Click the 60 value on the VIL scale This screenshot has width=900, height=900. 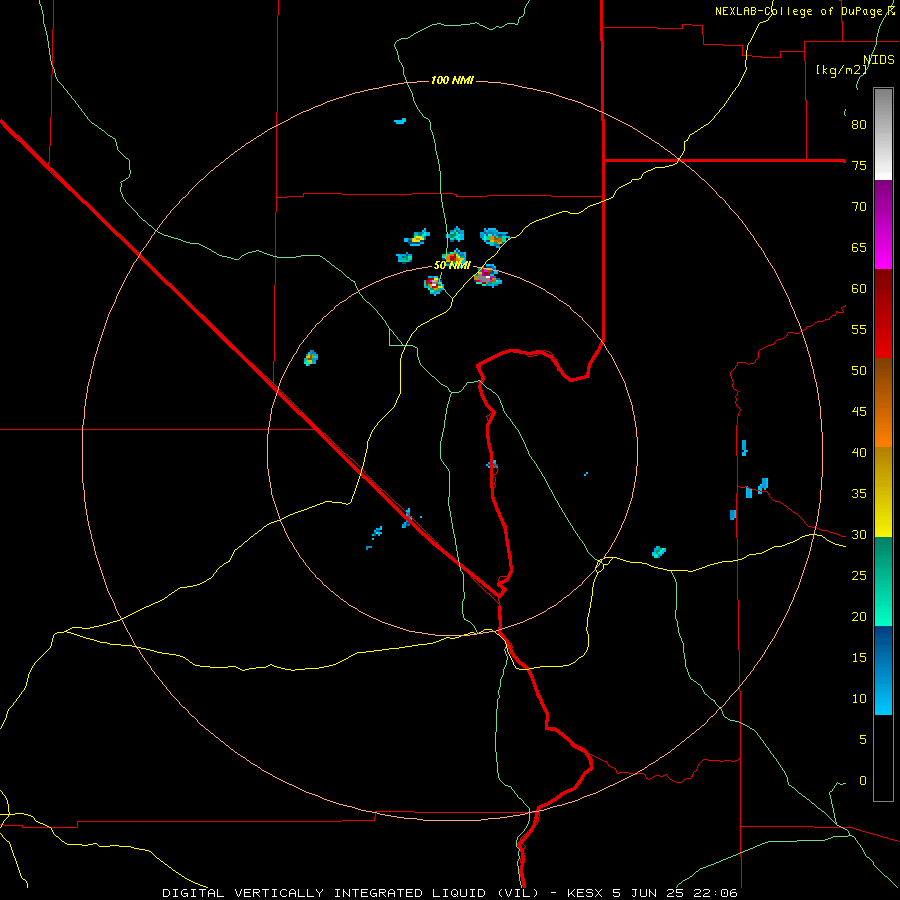coord(859,289)
